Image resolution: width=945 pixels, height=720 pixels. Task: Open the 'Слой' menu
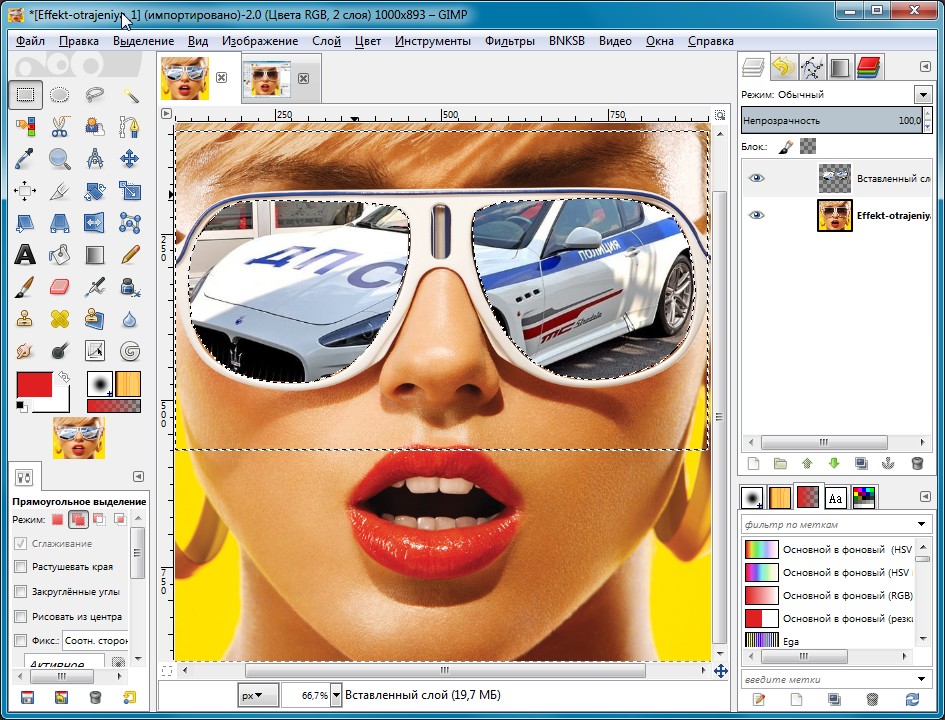pos(327,41)
